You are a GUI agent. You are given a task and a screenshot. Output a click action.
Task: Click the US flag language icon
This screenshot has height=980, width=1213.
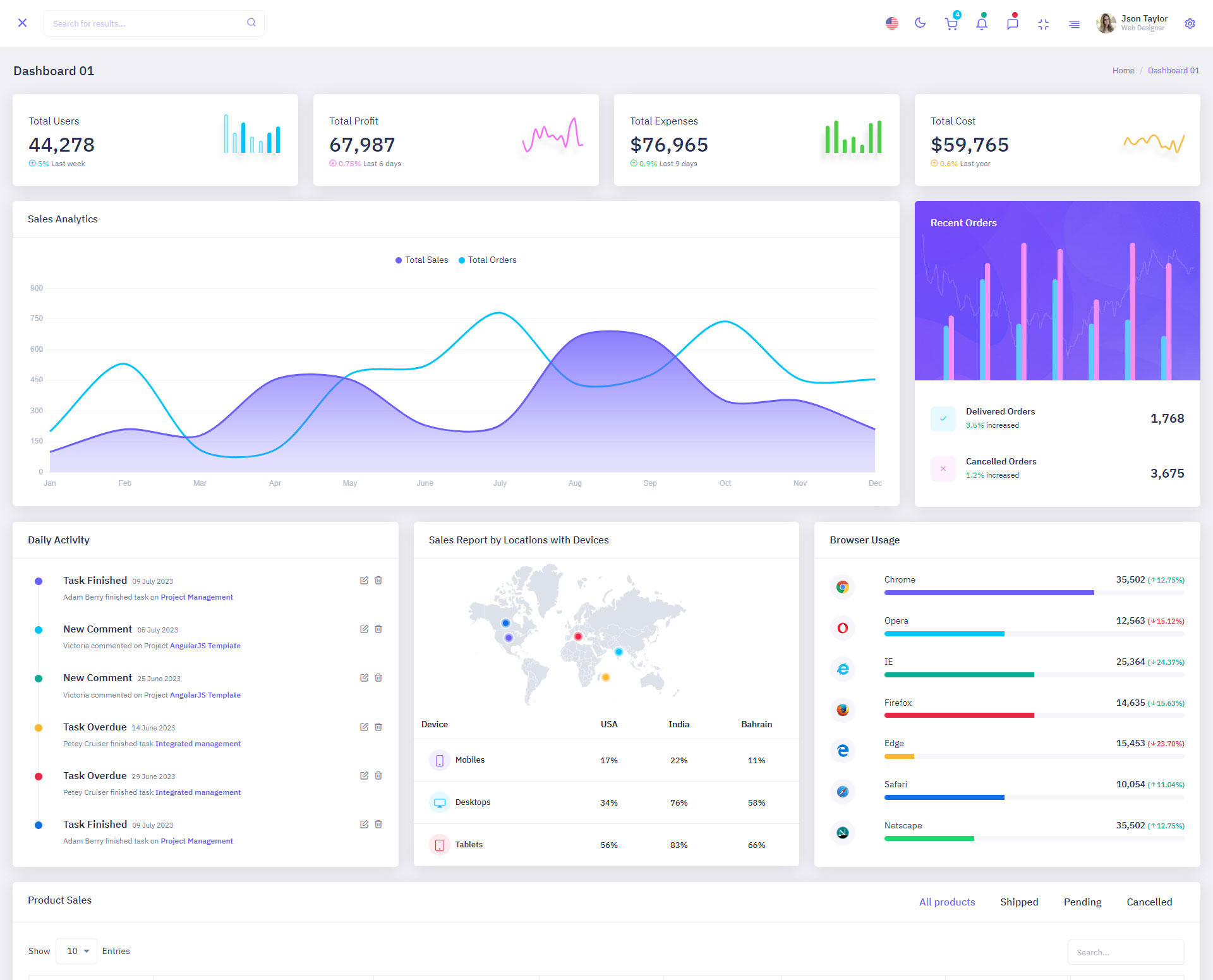tap(891, 23)
